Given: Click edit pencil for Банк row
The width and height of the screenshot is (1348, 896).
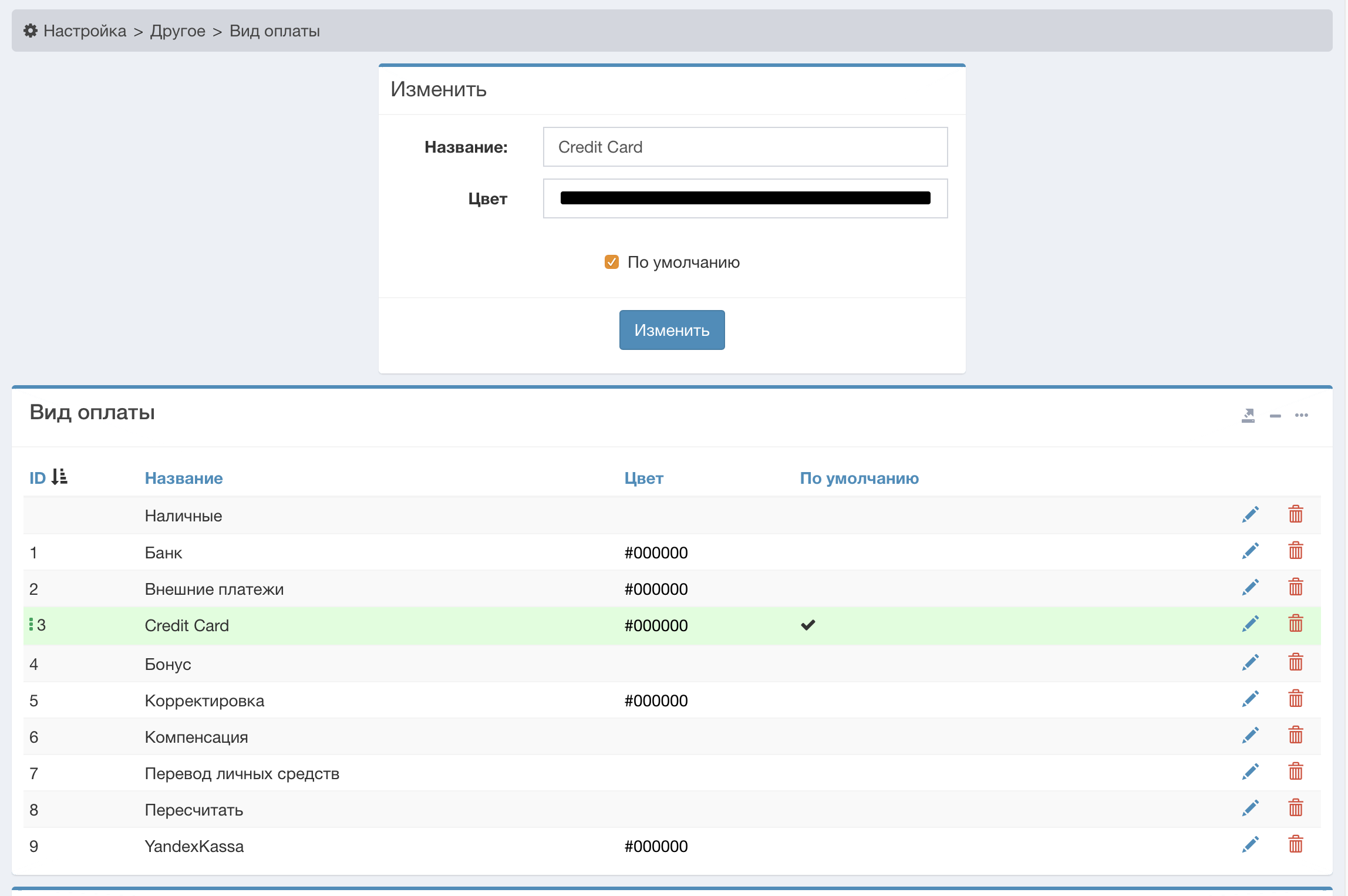Looking at the screenshot, I should click(x=1250, y=551).
